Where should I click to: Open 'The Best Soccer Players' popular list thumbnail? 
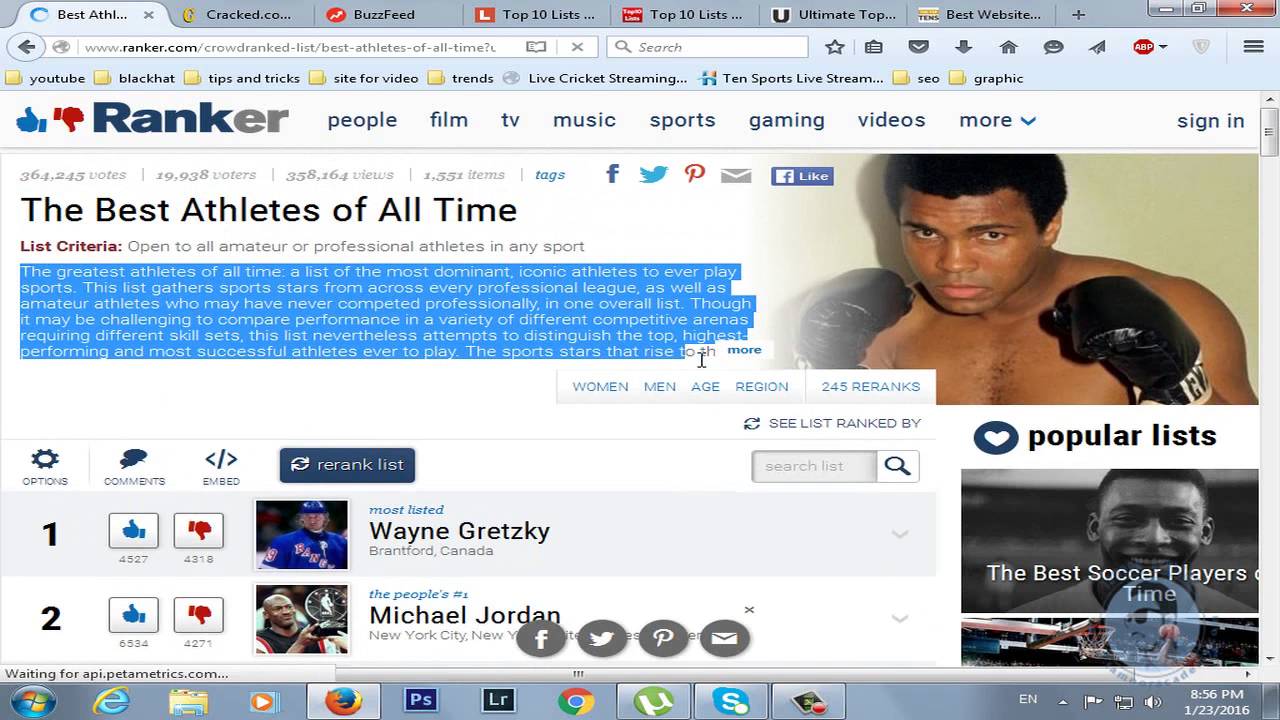point(1110,541)
